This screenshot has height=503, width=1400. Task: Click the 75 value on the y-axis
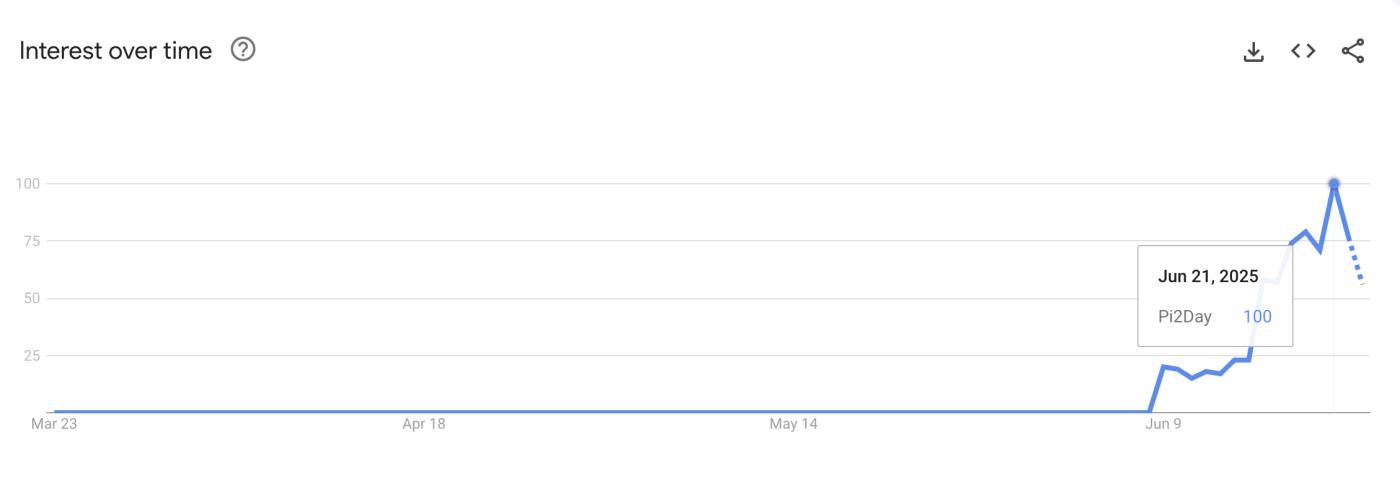(x=31, y=241)
